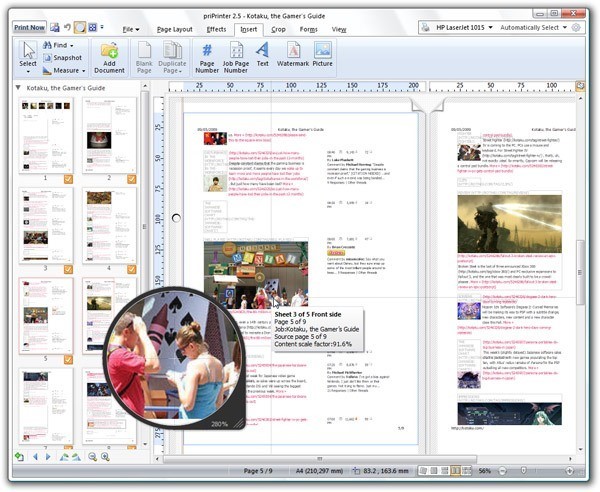The image size is (600, 492).
Task: Open the Effects tab
Action: point(216,29)
